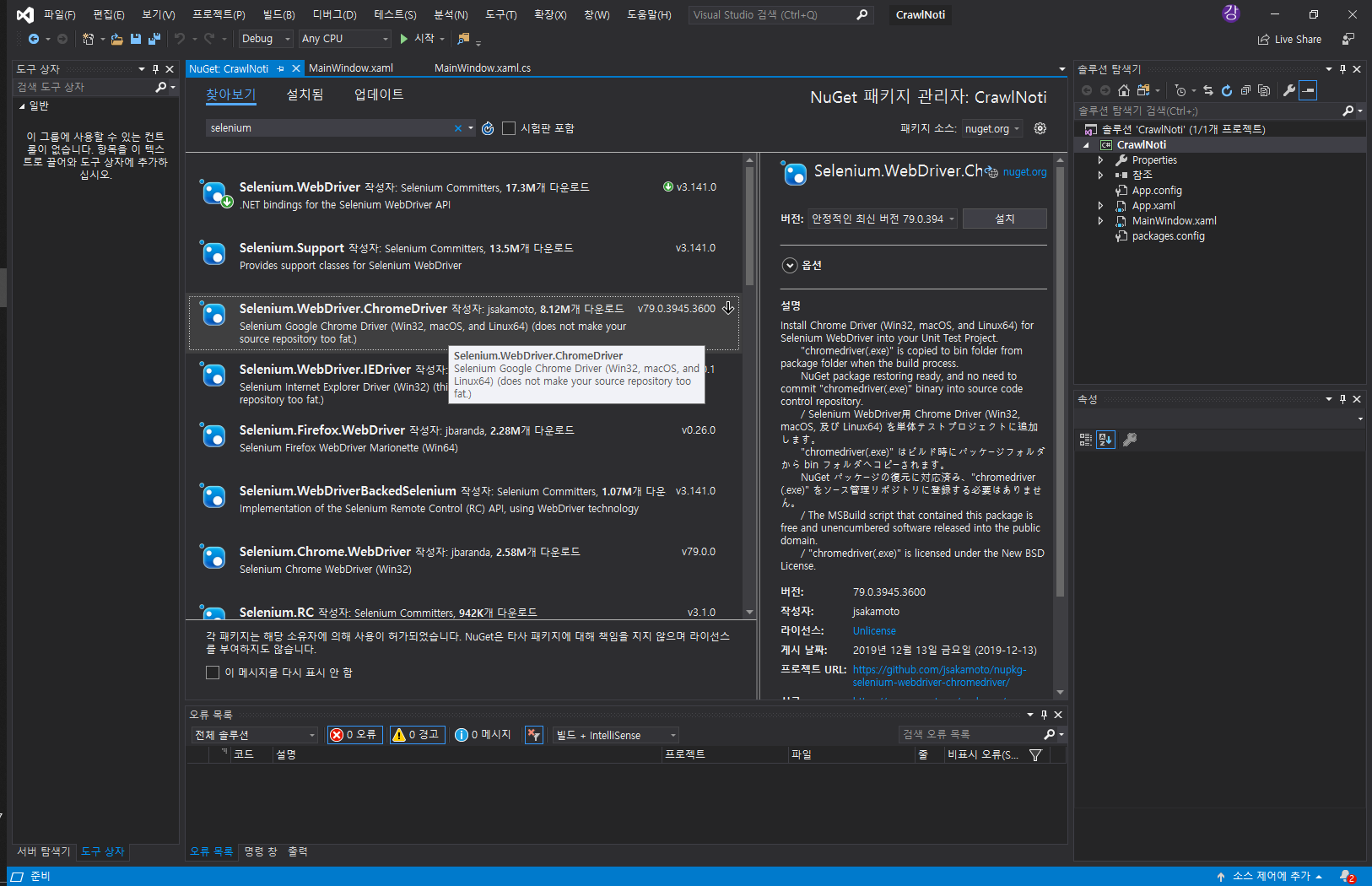Viewport: 1372px width, 886px height.
Task: Expand the options section in package details
Action: click(790, 265)
